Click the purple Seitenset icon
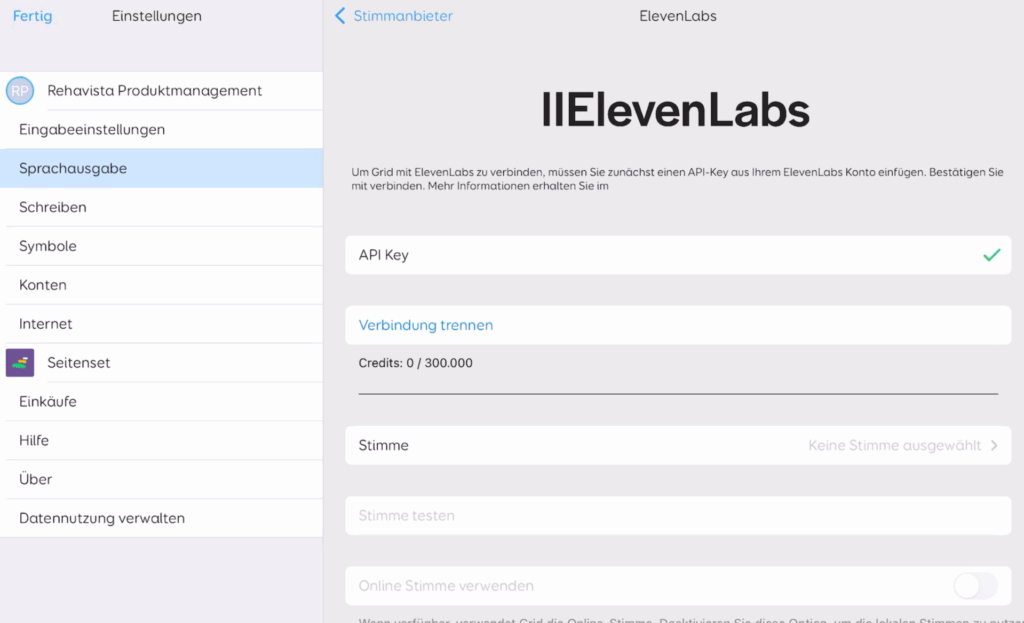 20,362
